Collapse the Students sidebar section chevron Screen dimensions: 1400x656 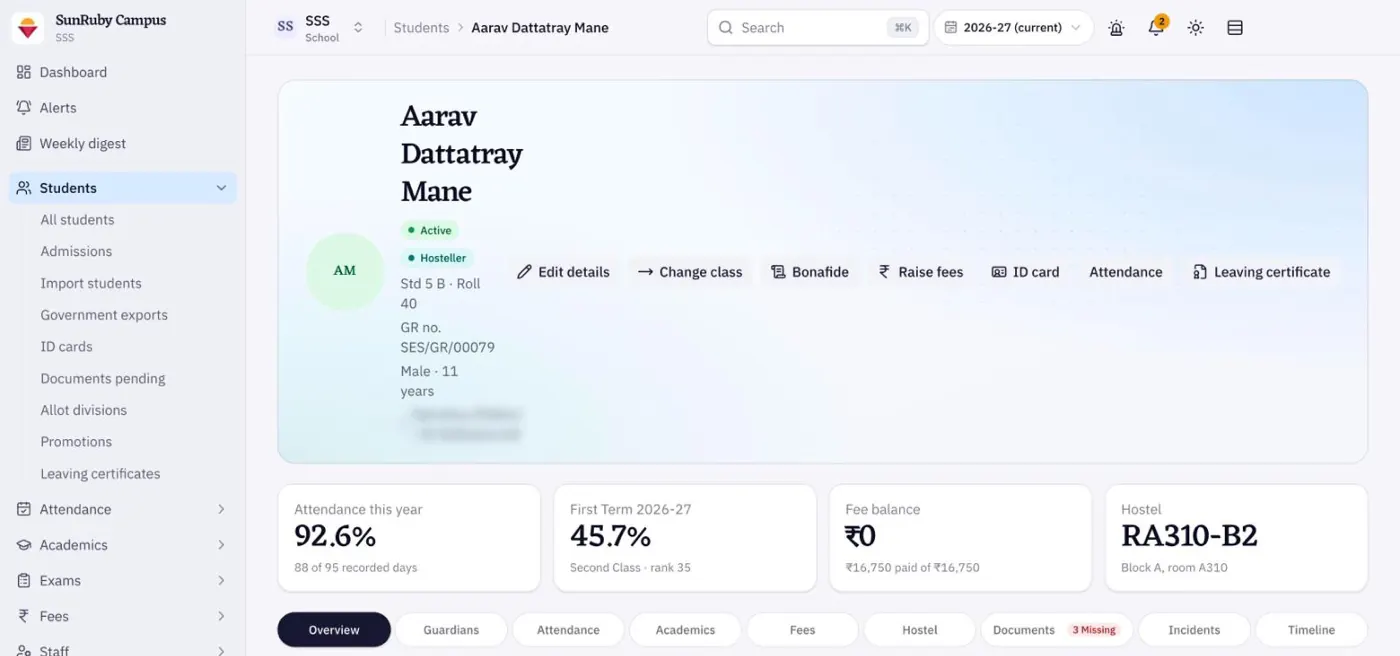(x=221, y=188)
